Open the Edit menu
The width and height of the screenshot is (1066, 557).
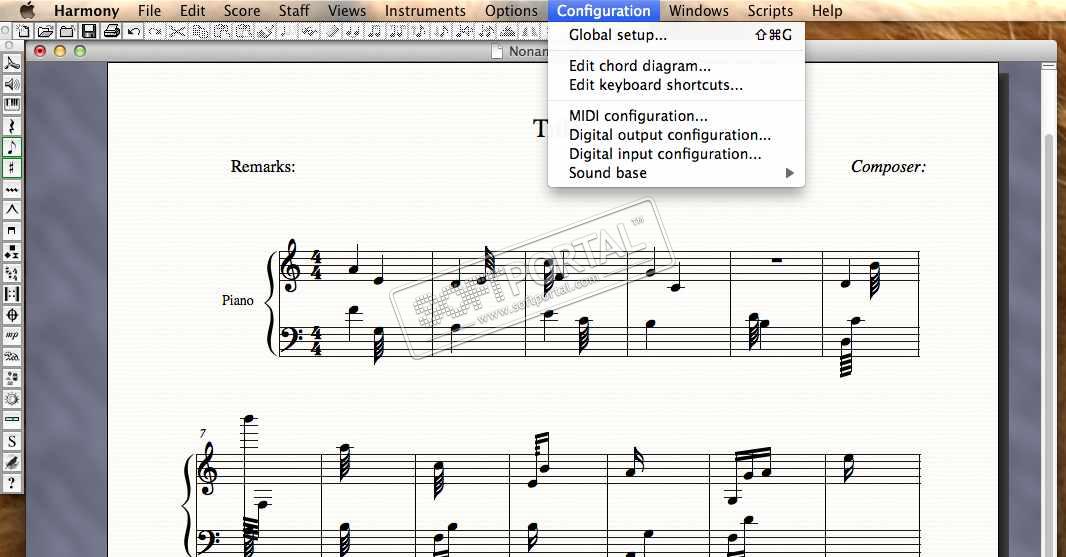[192, 11]
